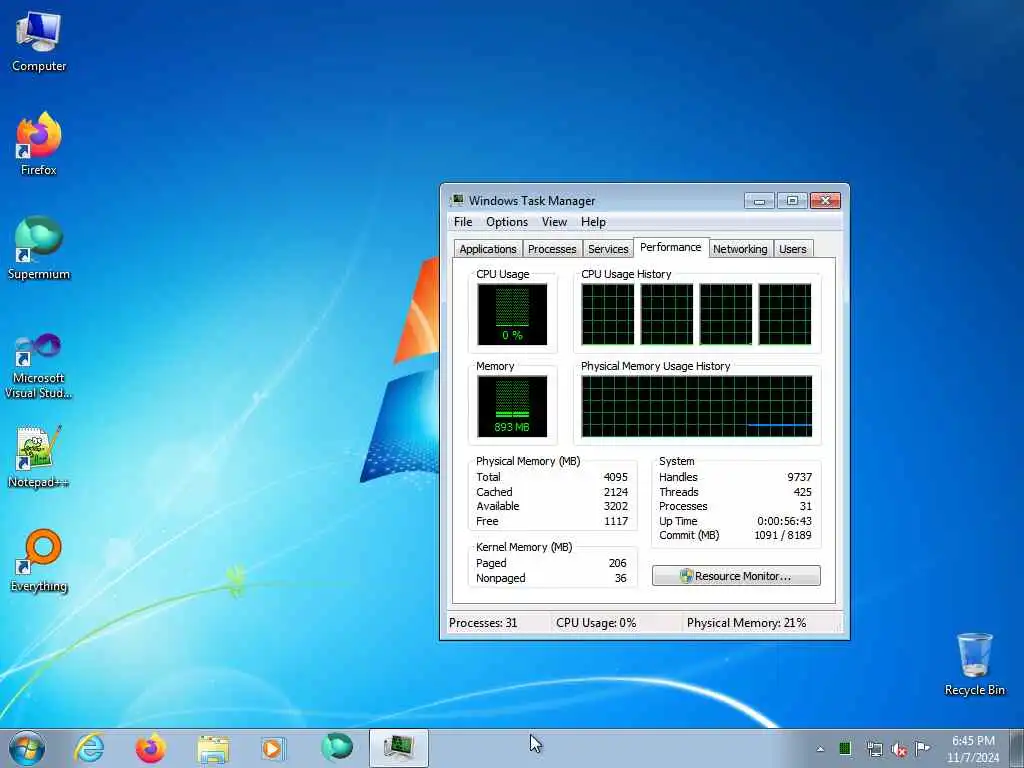This screenshot has height=768, width=1024.
Task: Click the Up Time value 0:00:56:43
Action: 784,521
